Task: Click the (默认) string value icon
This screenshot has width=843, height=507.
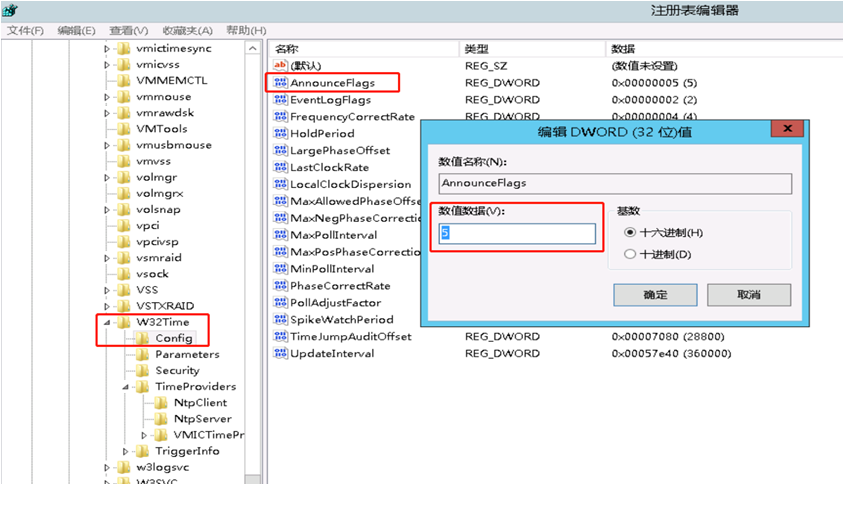Action: pos(280,66)
